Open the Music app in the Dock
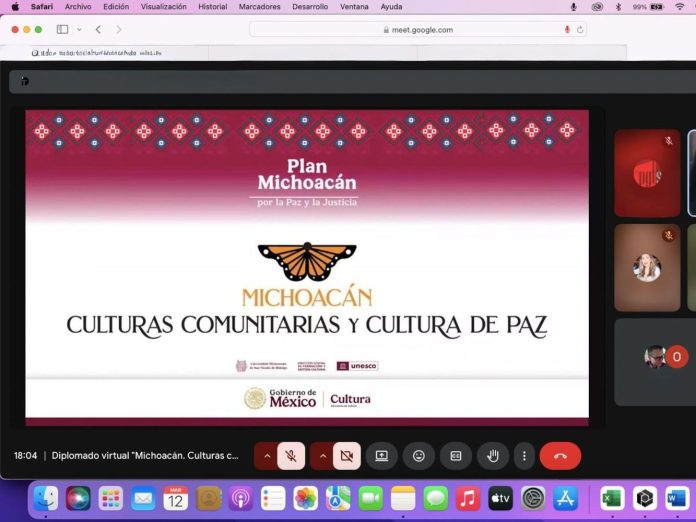This screenshot has width=696, height=522. [x=468, y=498]
